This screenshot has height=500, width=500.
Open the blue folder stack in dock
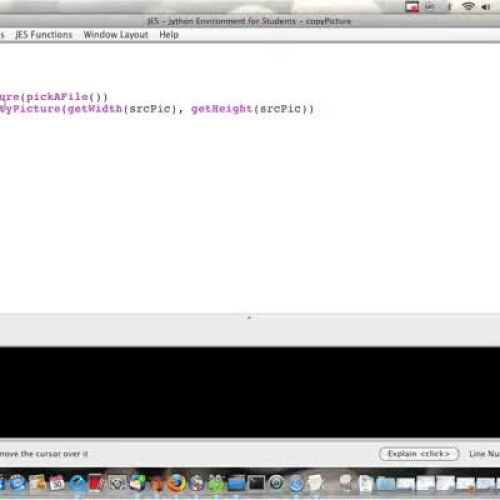point(385,483)
